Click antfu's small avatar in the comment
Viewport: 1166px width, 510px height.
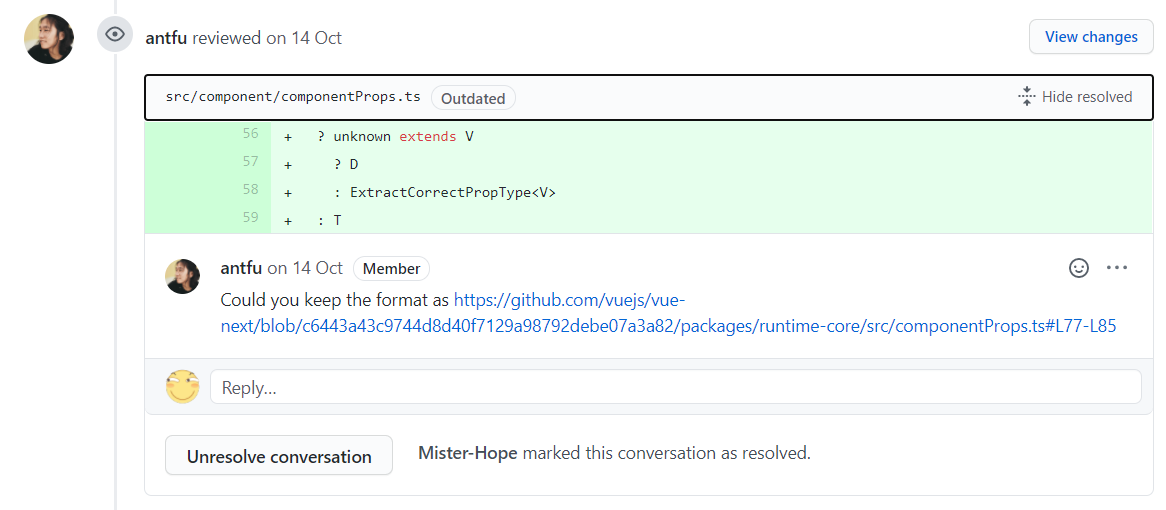point(183,276)
